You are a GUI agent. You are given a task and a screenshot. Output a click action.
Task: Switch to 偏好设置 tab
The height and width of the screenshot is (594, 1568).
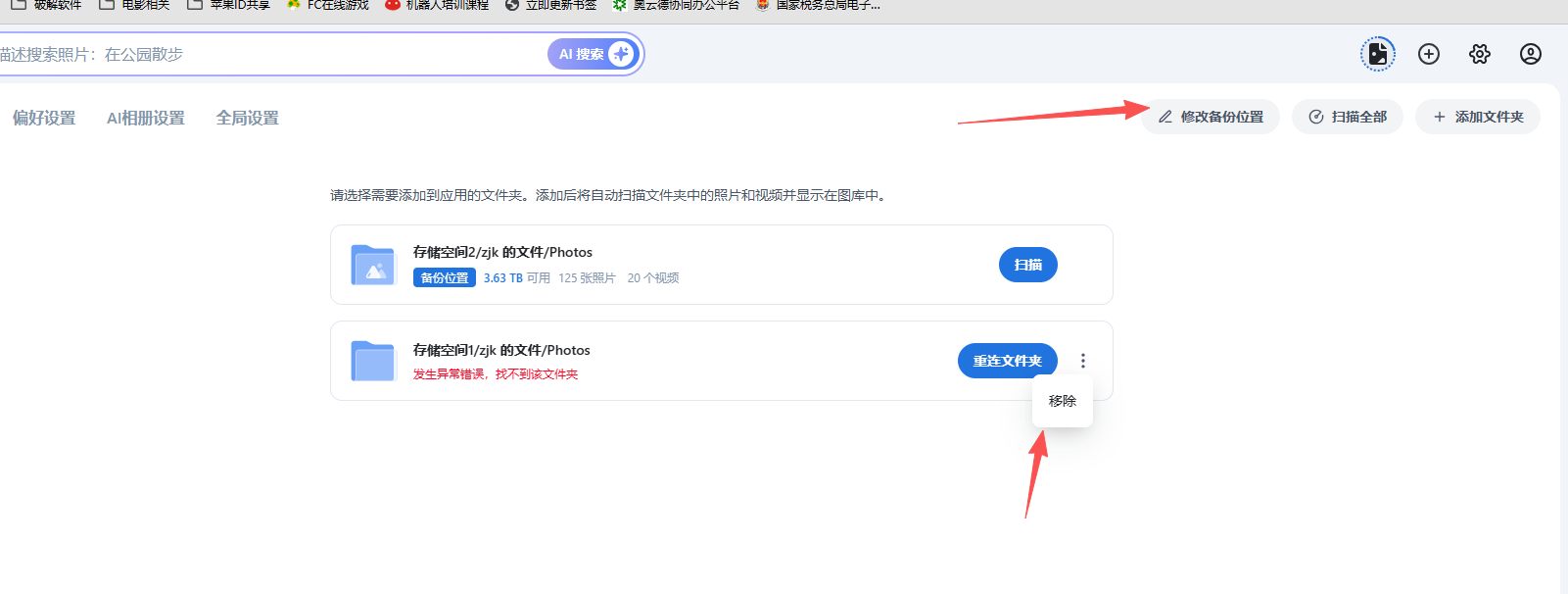point(44,118)
